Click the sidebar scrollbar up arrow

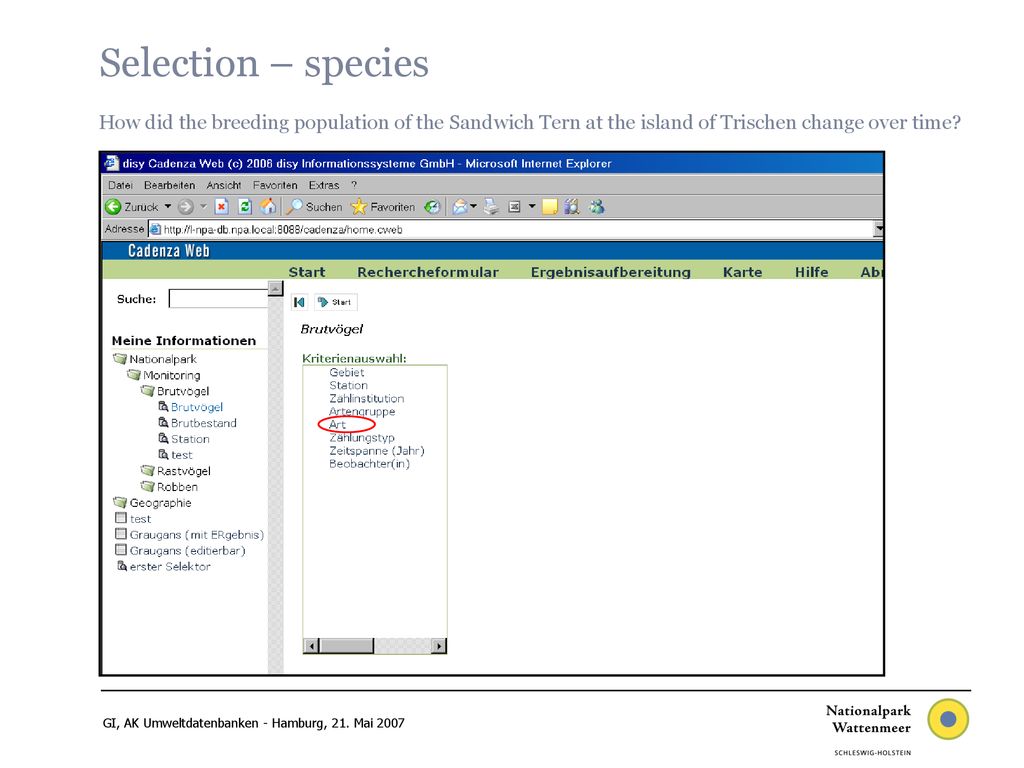[276, 289]
